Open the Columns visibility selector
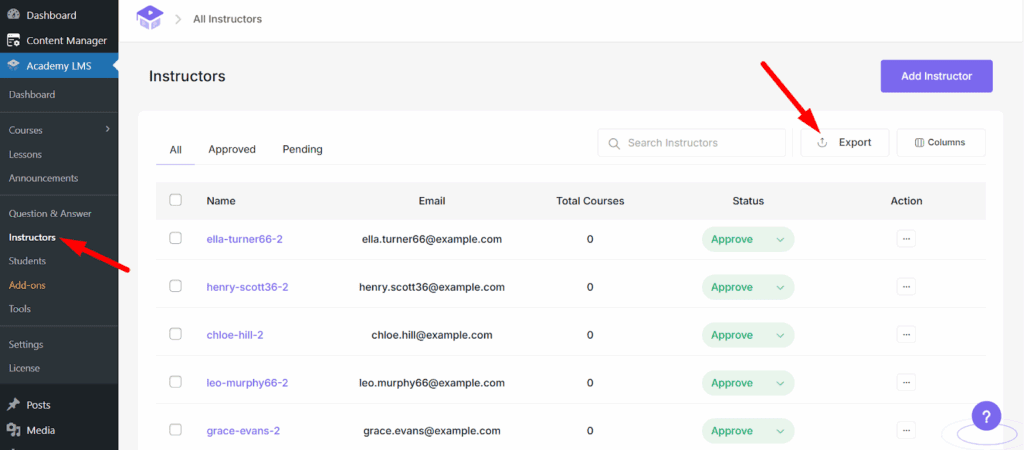1024x450 pixels. coord(940,143)
